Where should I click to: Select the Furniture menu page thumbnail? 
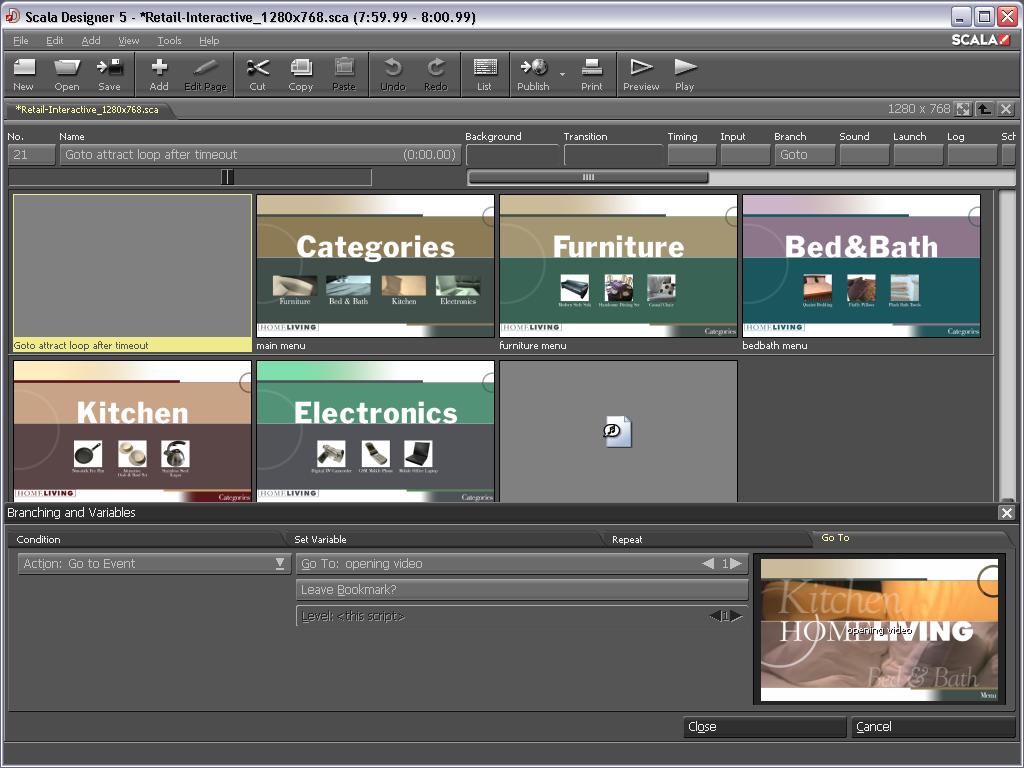pyautogui.click(x=618, y=266)
